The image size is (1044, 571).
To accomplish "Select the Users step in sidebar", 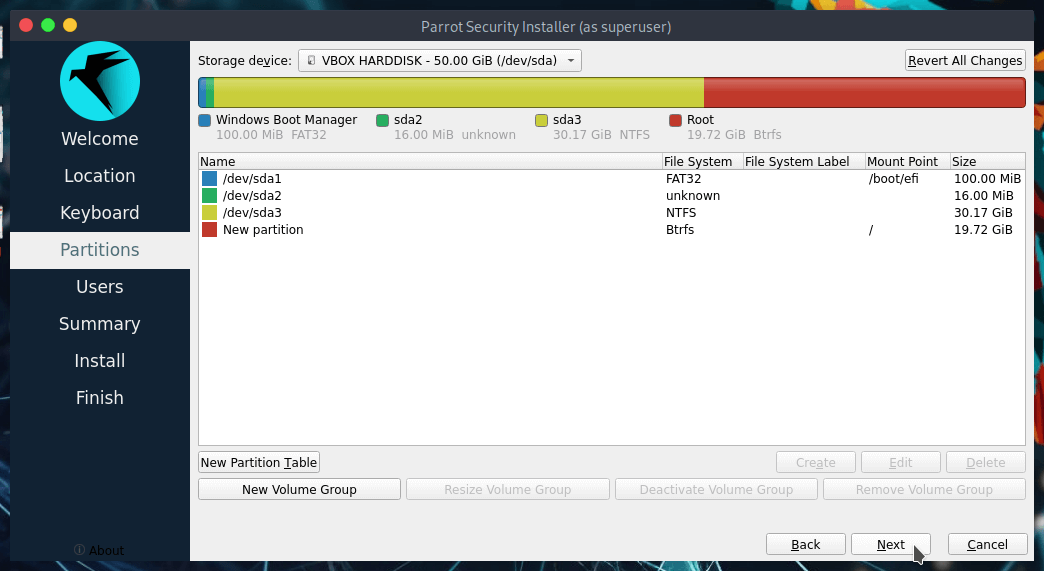I will tap(100, 287).
